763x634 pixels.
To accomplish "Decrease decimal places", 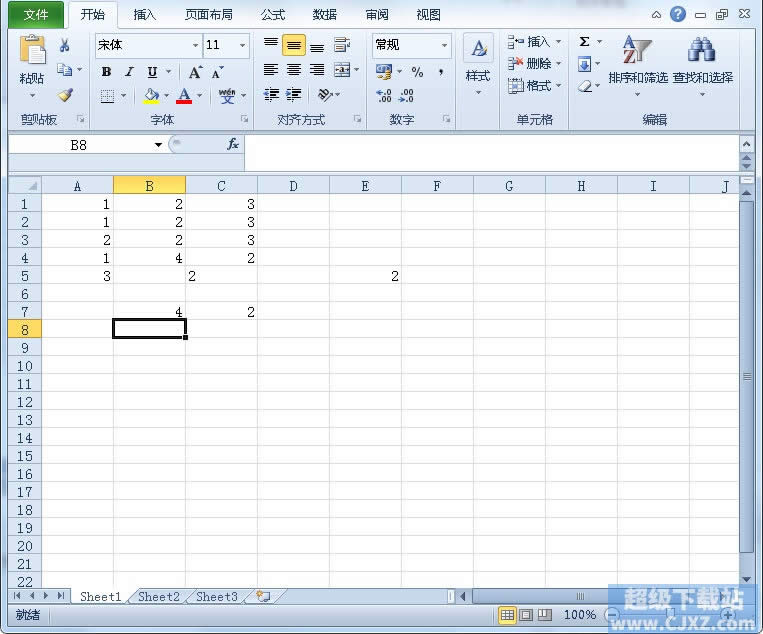I will tap(406, 95).
